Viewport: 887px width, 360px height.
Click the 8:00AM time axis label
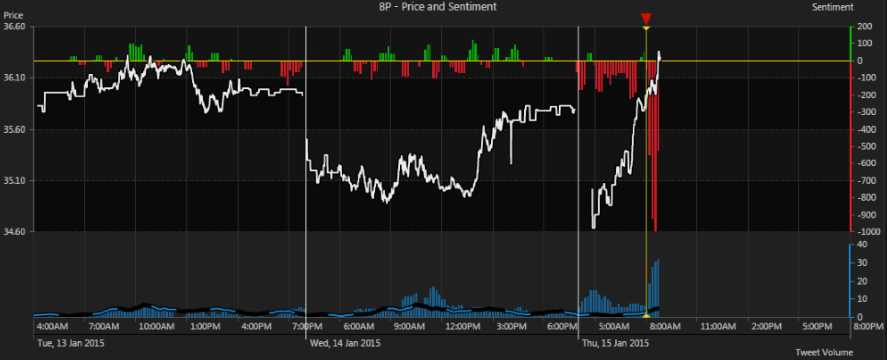(664, 327)
